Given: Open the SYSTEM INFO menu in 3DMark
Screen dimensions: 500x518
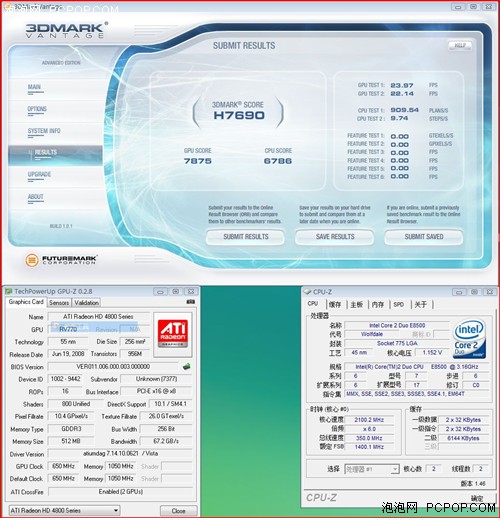Looking at the screenshot, I should [44, 131].
